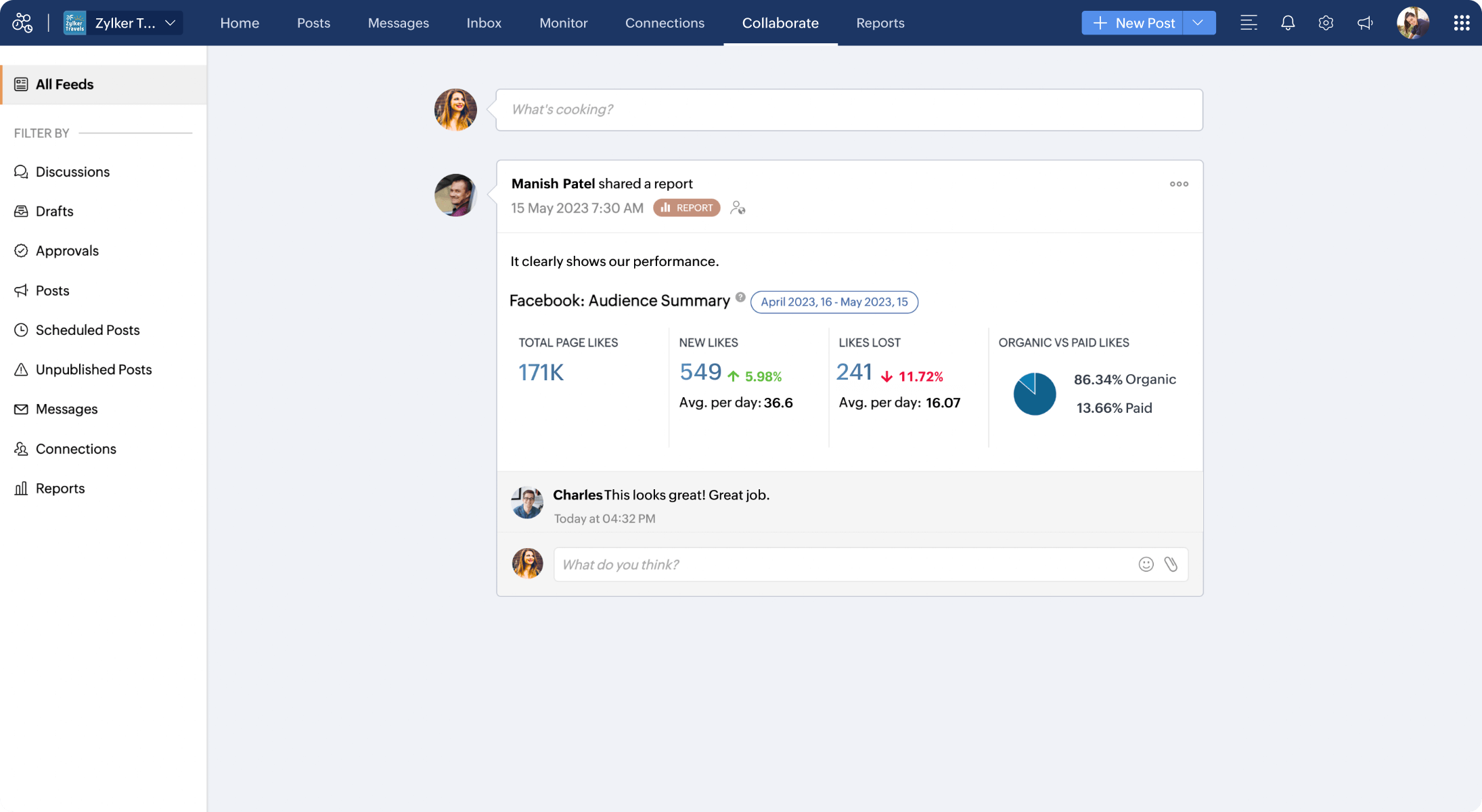Screen dimensions: 1482x812
Task: Open settings via the gear icon
Action: (1326, 23)
